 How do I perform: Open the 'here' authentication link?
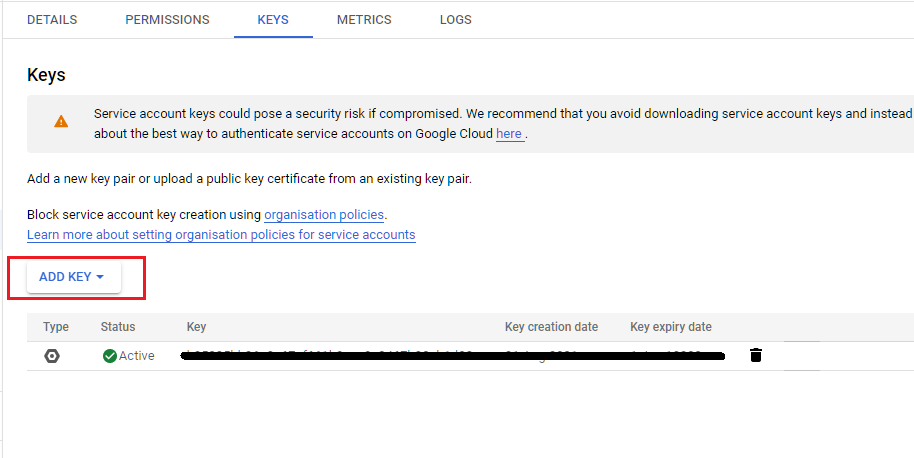pos(509,134)
